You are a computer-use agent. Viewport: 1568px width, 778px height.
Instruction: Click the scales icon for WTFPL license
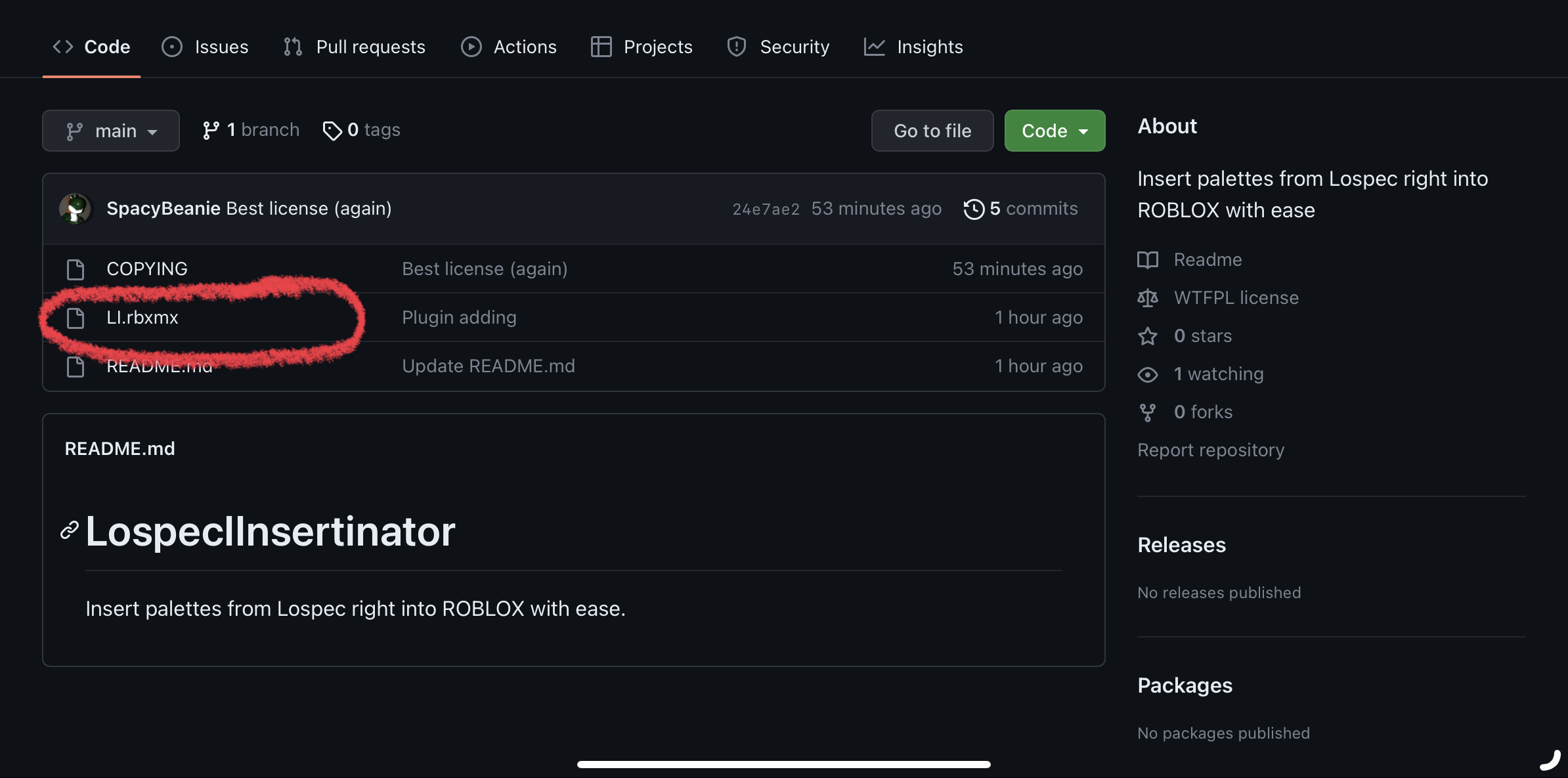[x=1148, y=298]
